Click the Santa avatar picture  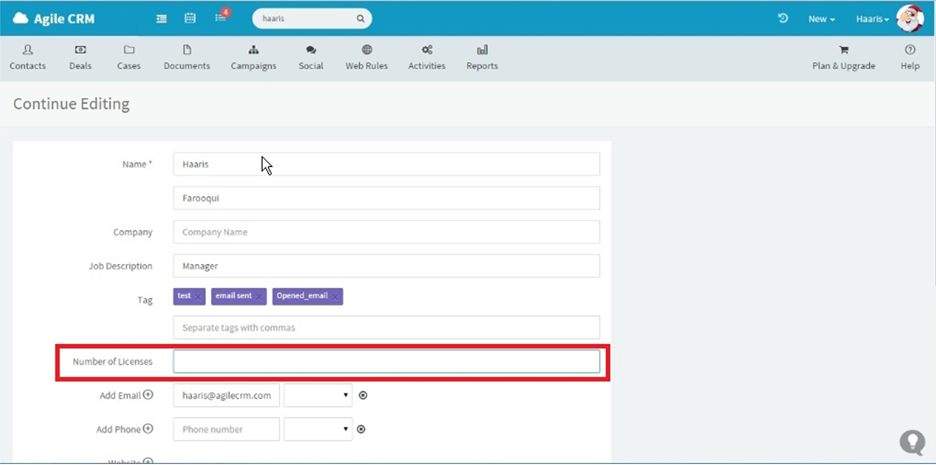[910, 19]
